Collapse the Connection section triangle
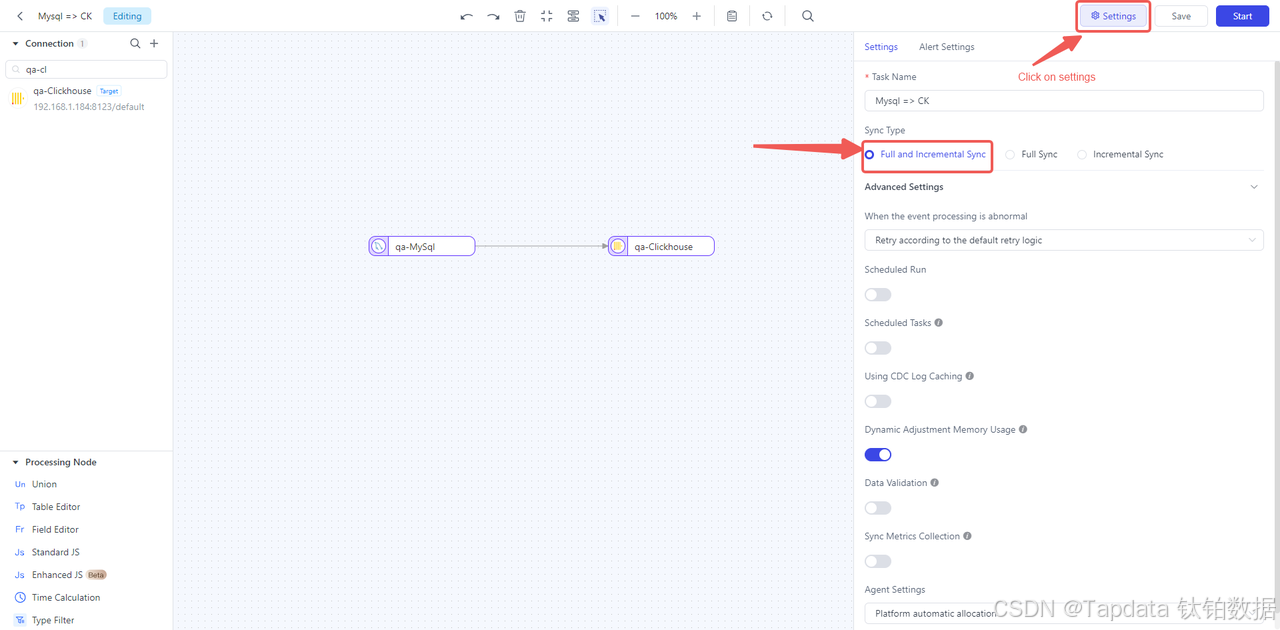This screenshot has width=1280, height=630. pos(16,44)
